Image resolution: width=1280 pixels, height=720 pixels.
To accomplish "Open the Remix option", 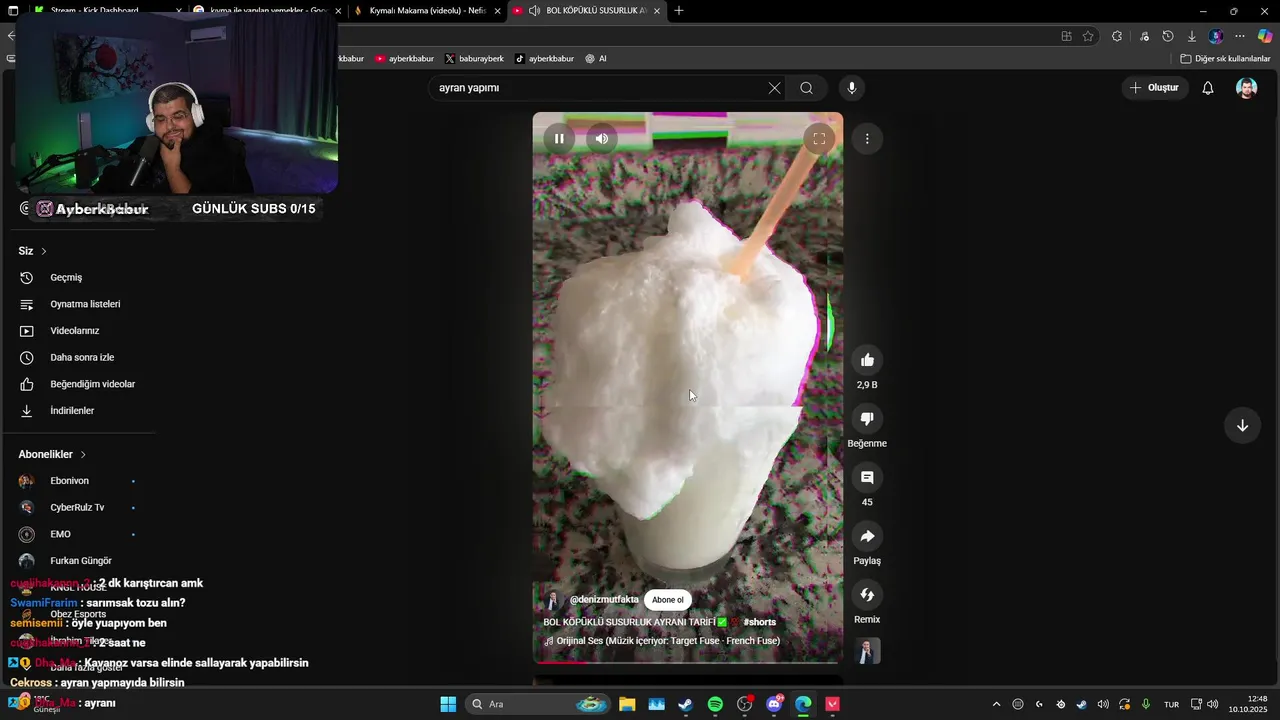I will click(x=867, y=595).
